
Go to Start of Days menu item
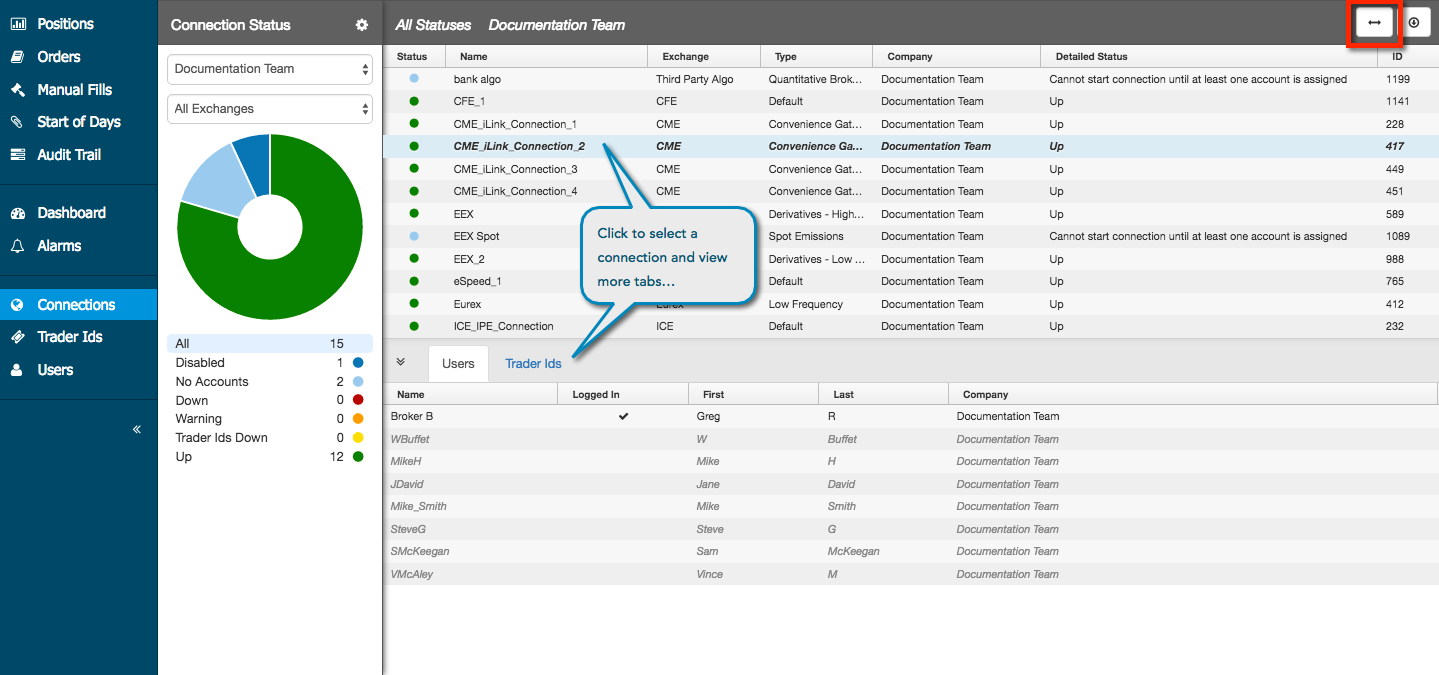click(79, 122)
